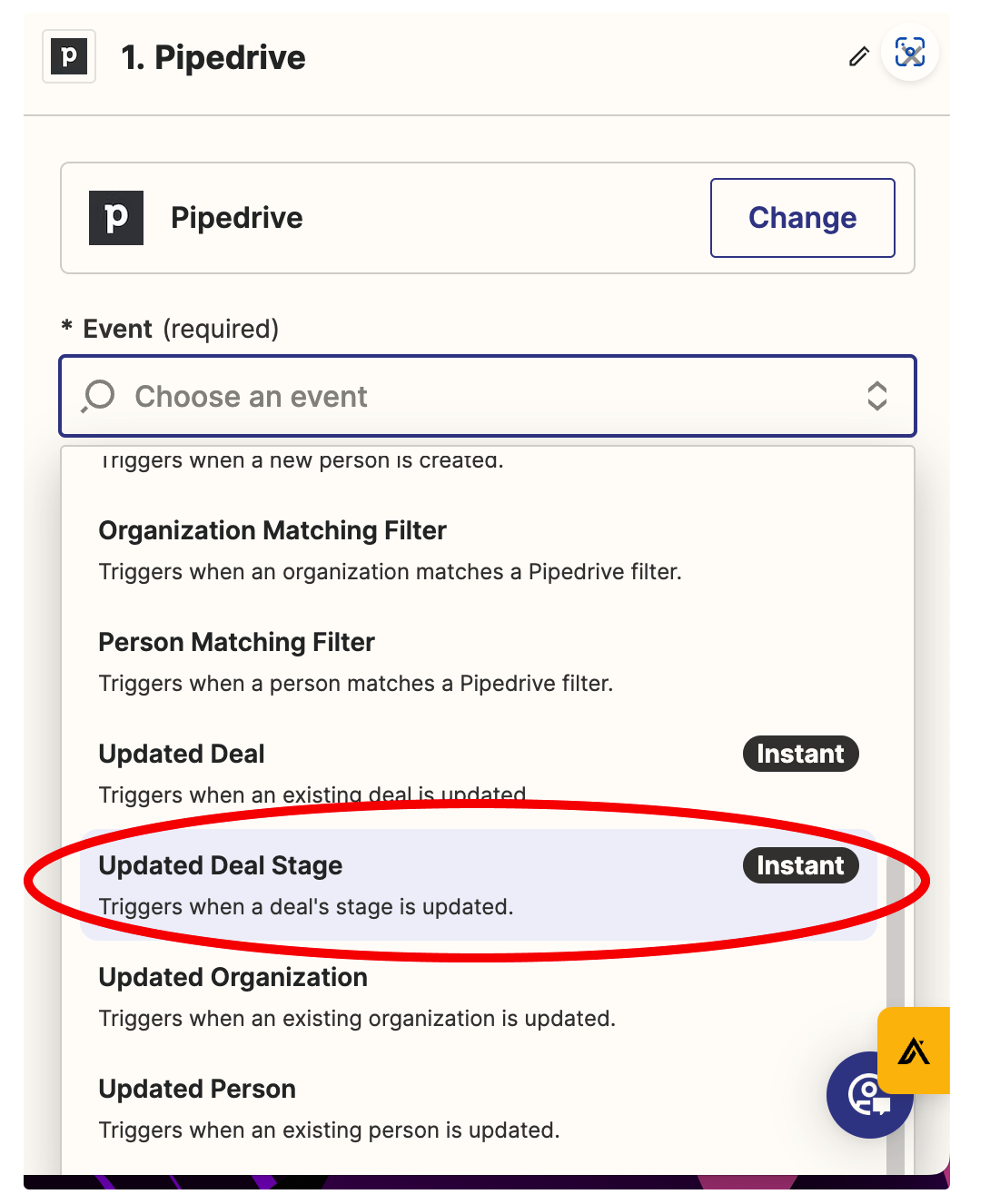Click the event list's vertical scrollbar
Screen dimensions: 990x1204
[896, 999]
